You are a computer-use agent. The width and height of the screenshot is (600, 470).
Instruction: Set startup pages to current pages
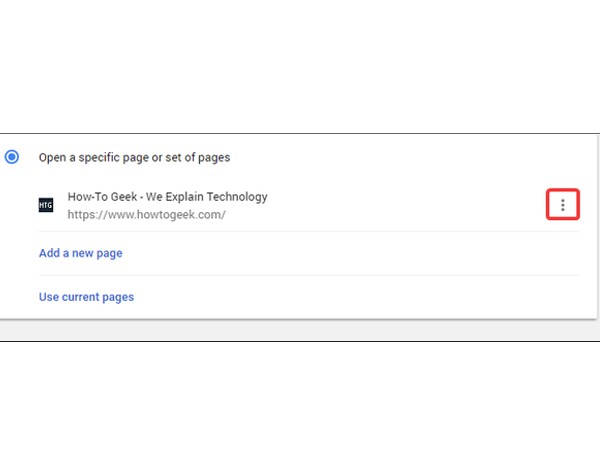click(x=86, y=297)
